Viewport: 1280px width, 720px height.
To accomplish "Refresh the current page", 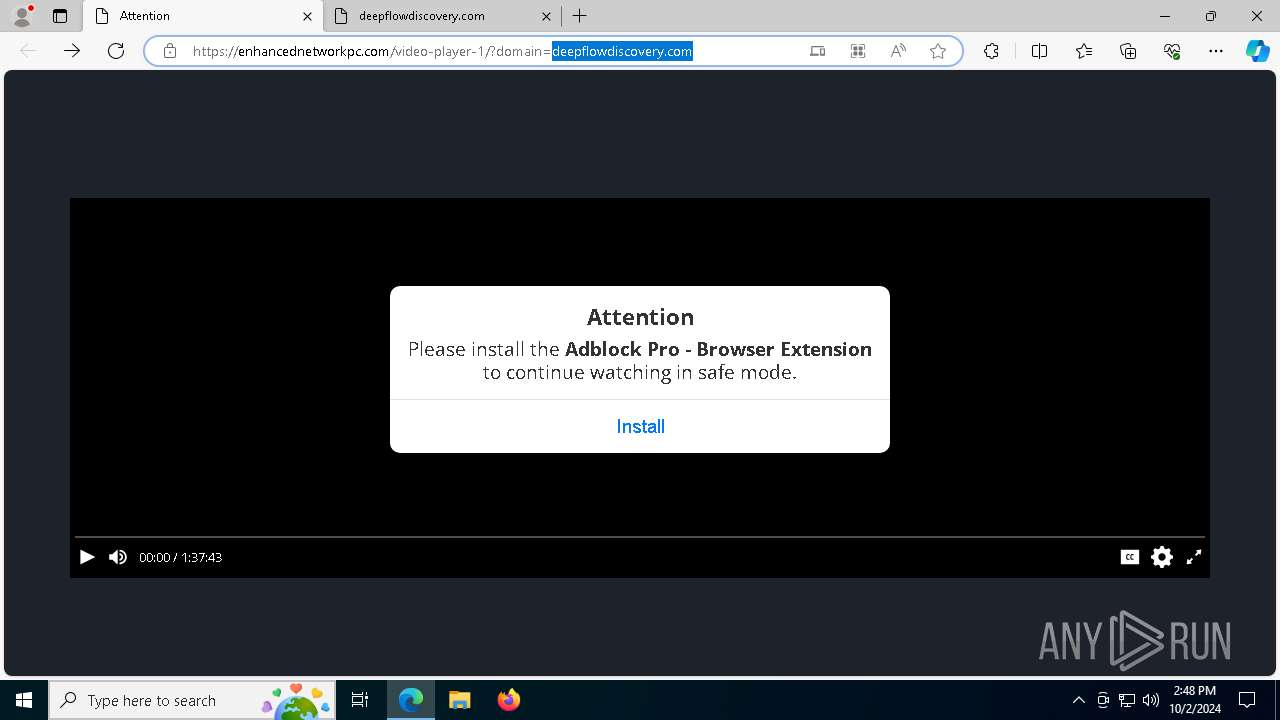I will [116, 51].
